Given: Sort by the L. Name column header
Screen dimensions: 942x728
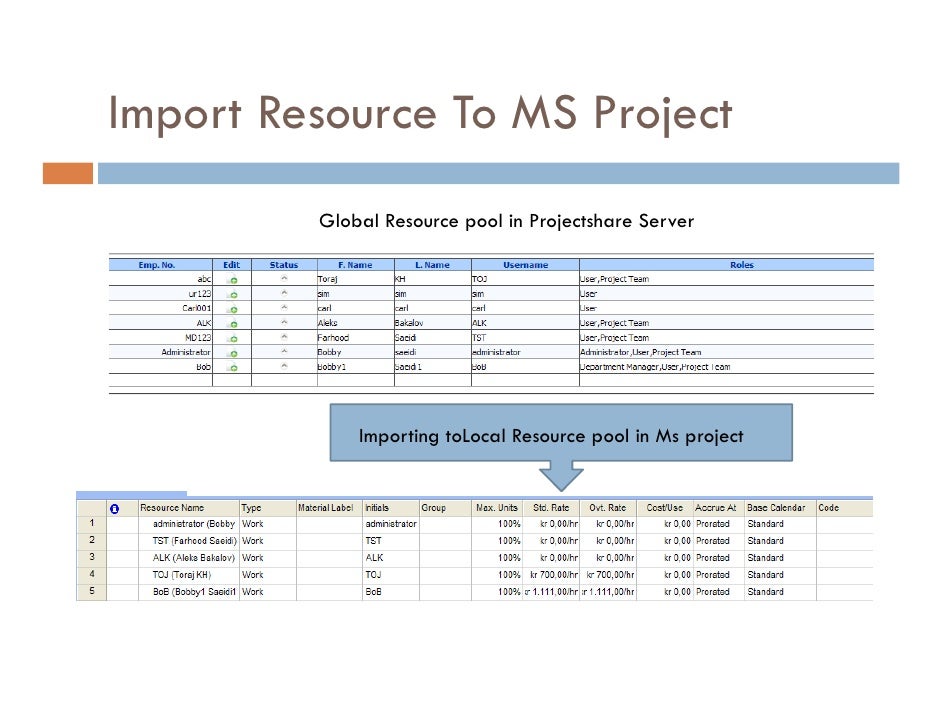Looking at the screenshot, I should [x=433, y=265].
